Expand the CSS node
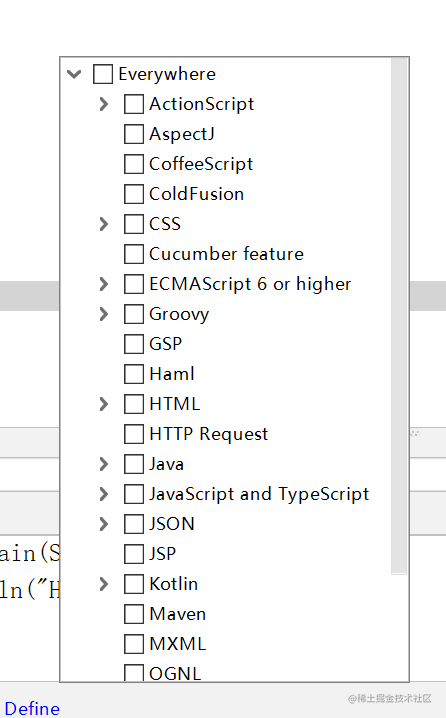 (x=104, y=224)
